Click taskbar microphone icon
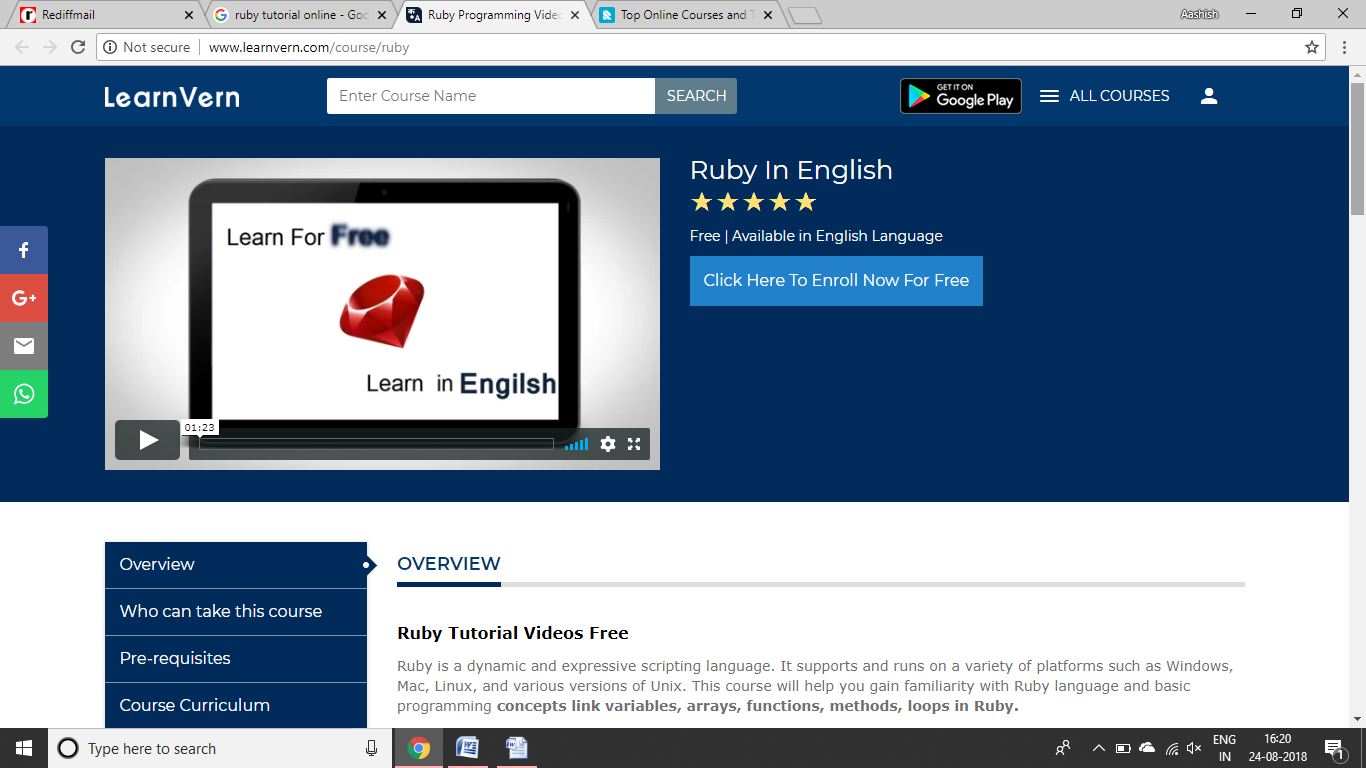Screen dimensions: 1366x768 pos(372,748)
